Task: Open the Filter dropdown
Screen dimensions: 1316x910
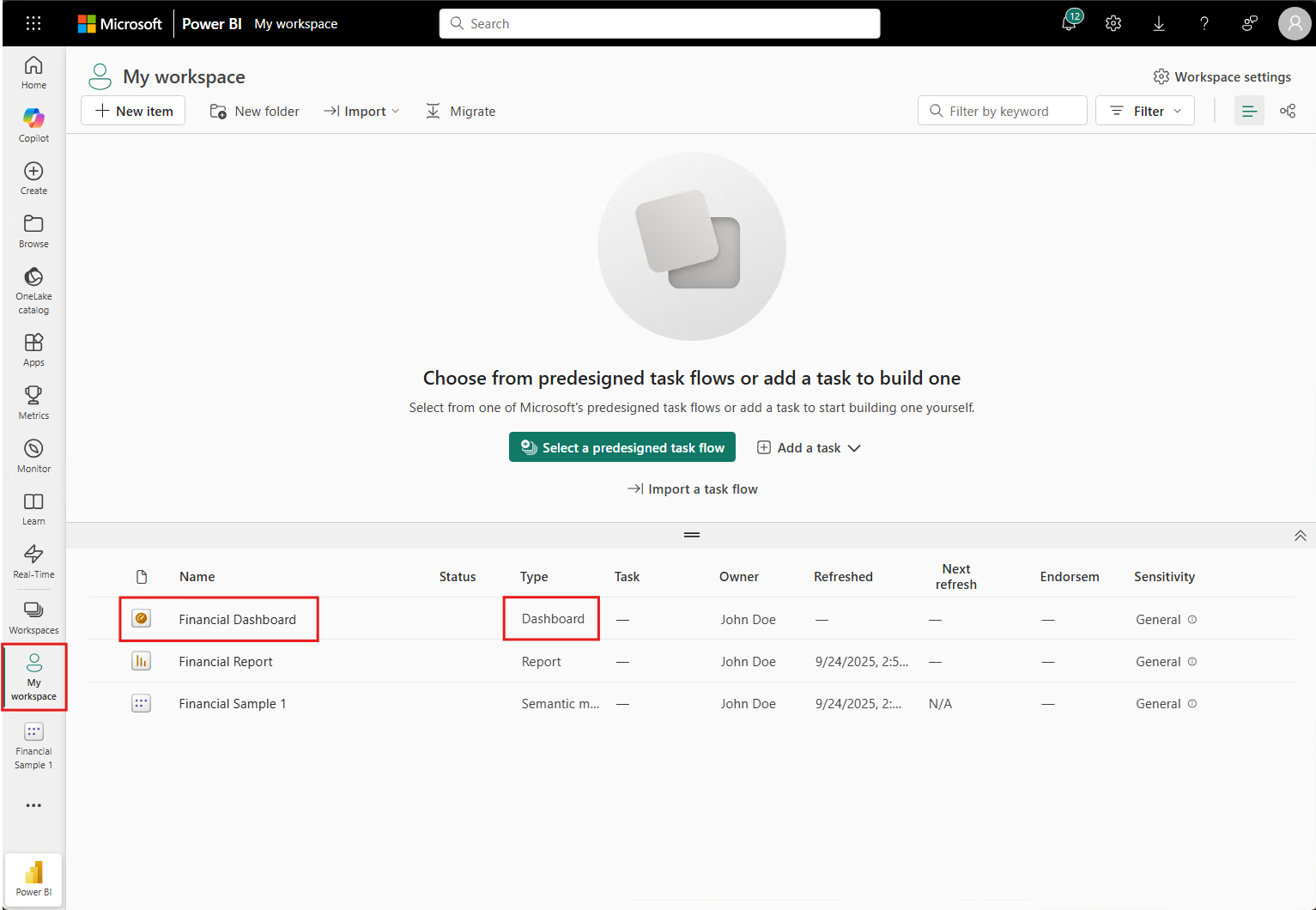Action: click(x=1144, y=110)
